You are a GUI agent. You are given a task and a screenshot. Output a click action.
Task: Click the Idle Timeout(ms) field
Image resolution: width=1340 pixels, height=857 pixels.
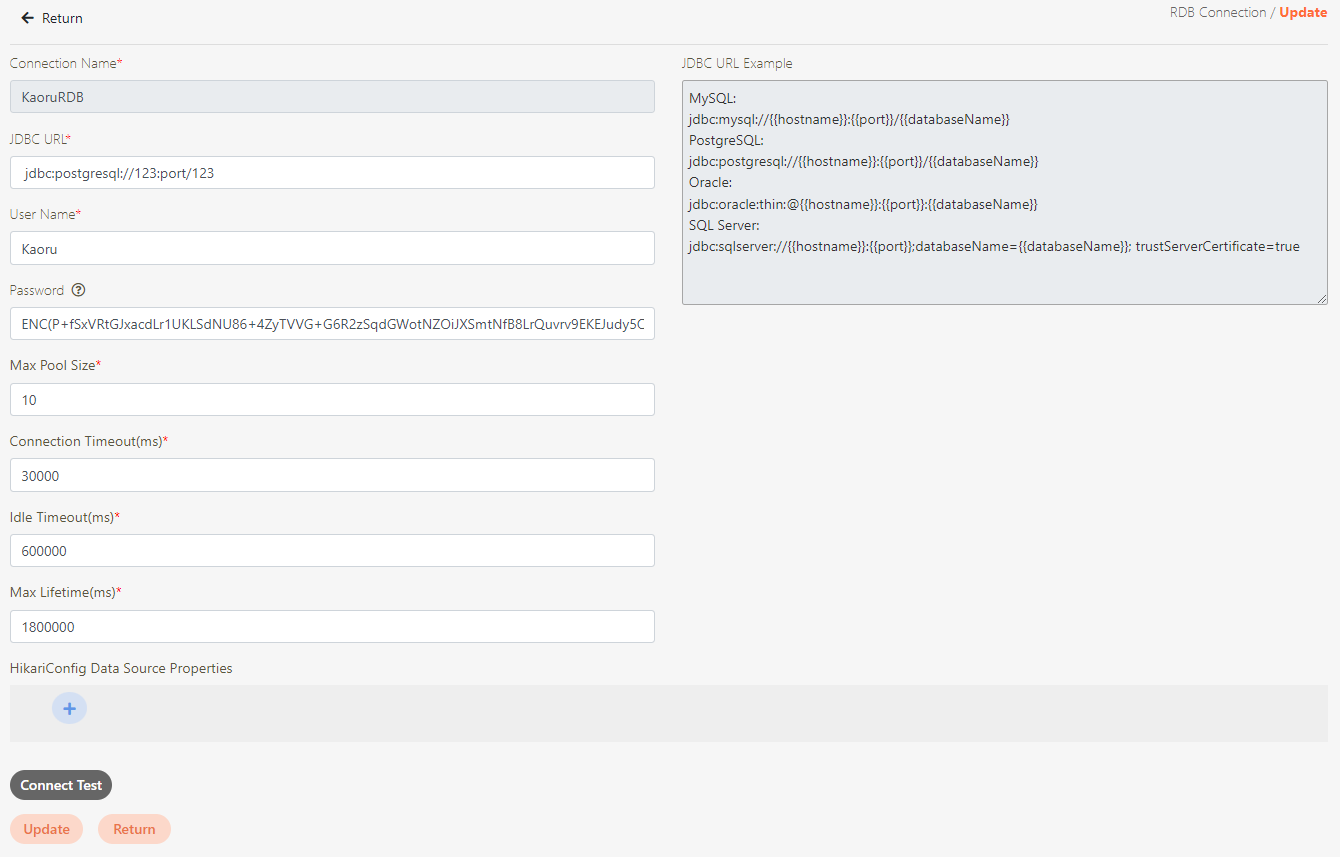332,551
